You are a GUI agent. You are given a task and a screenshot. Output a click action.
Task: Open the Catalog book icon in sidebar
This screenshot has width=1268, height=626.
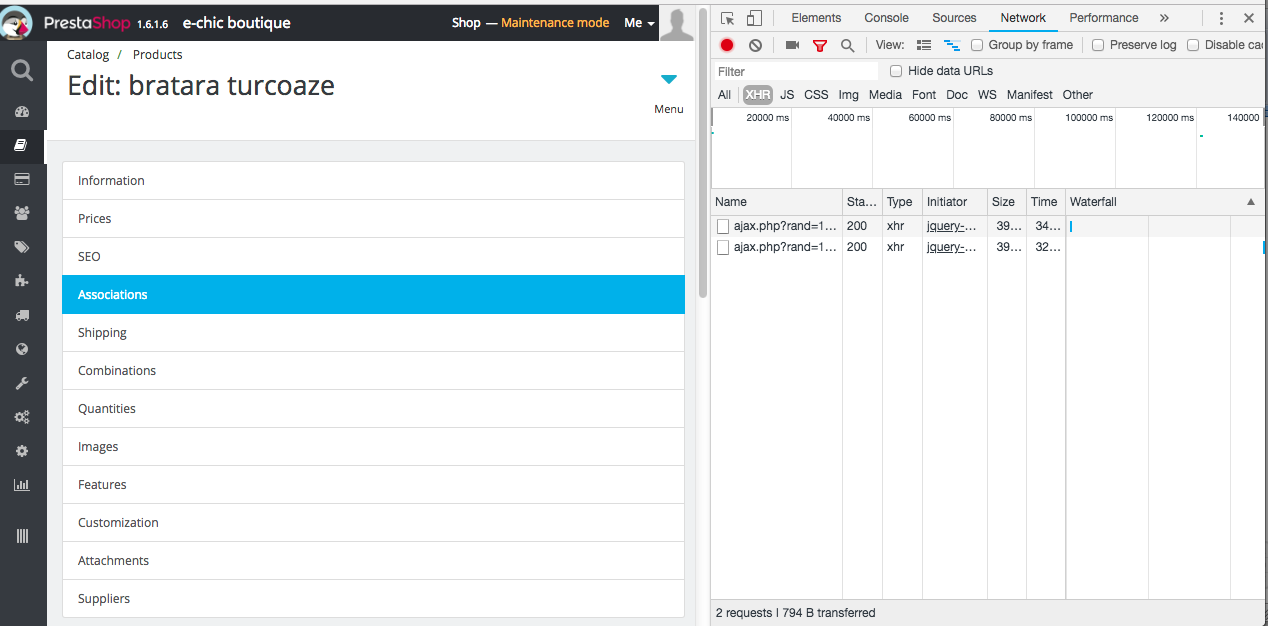(22, 146)
